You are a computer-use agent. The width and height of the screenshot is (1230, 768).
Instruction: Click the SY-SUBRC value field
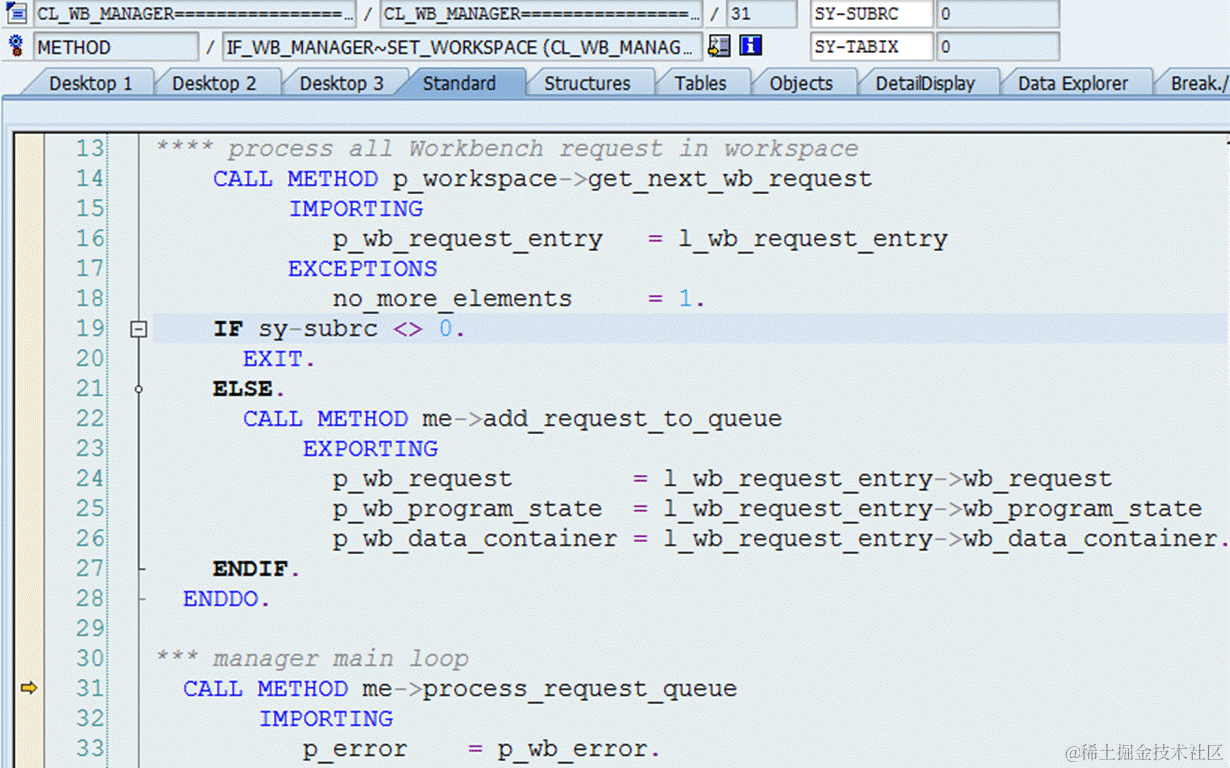point(997,14)
